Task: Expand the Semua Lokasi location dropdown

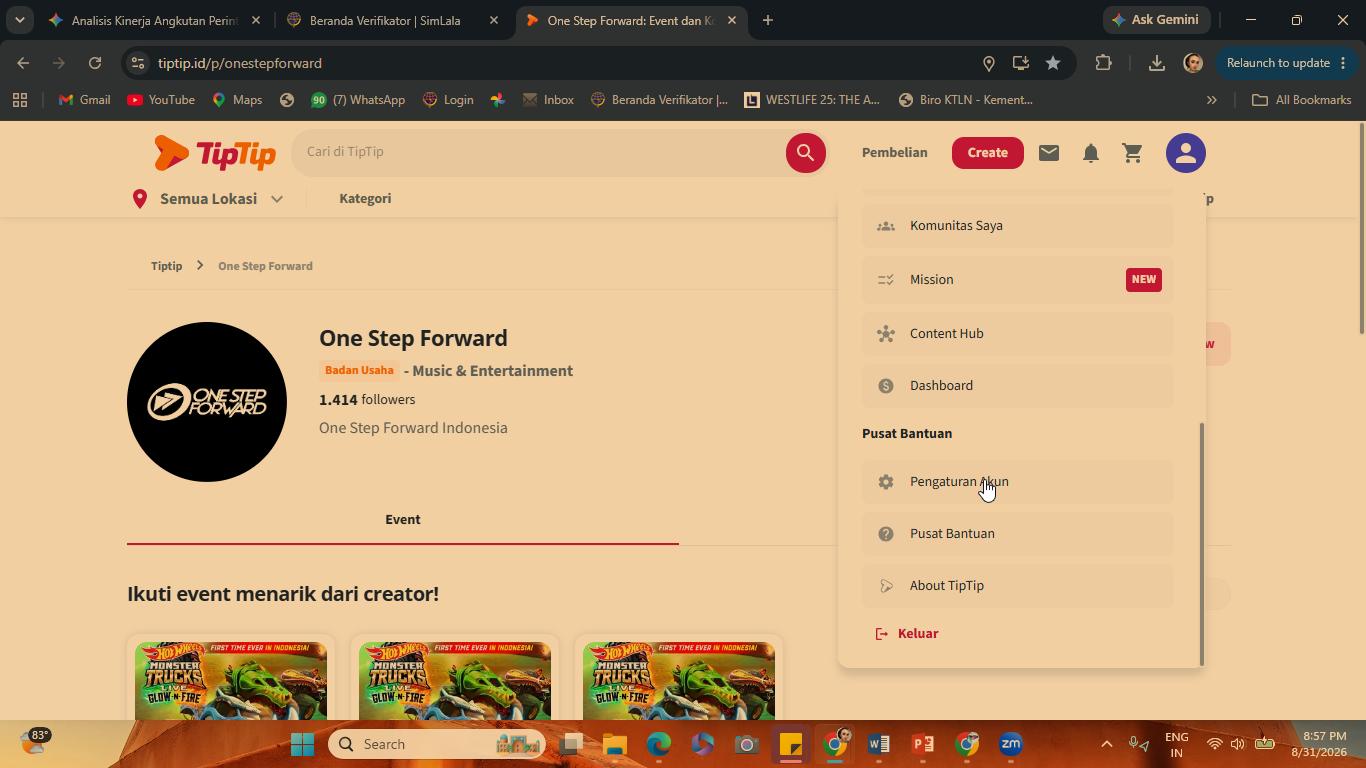Action: click(208, 199)
